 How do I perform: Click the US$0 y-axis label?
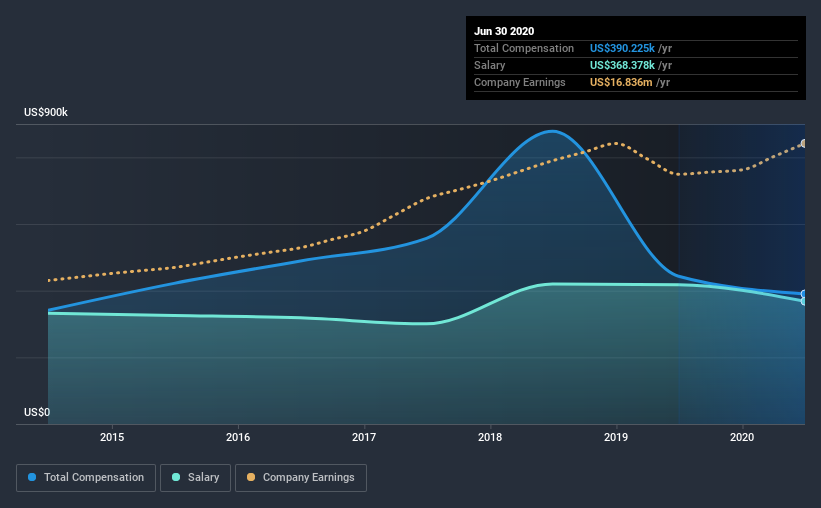[x=37, y=413]
